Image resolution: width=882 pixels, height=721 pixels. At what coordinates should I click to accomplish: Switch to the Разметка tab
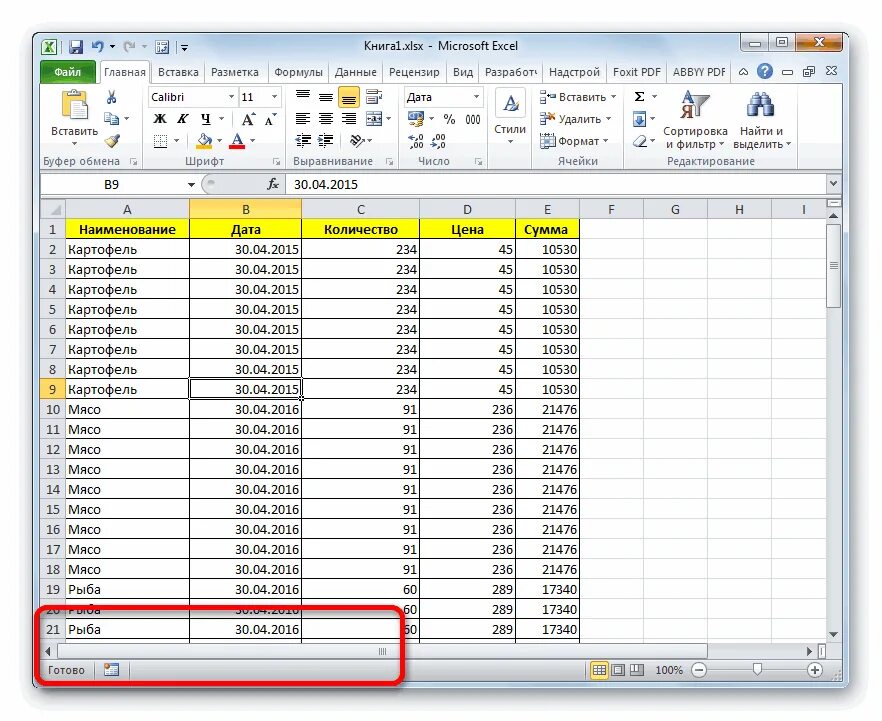click(235, 72)
